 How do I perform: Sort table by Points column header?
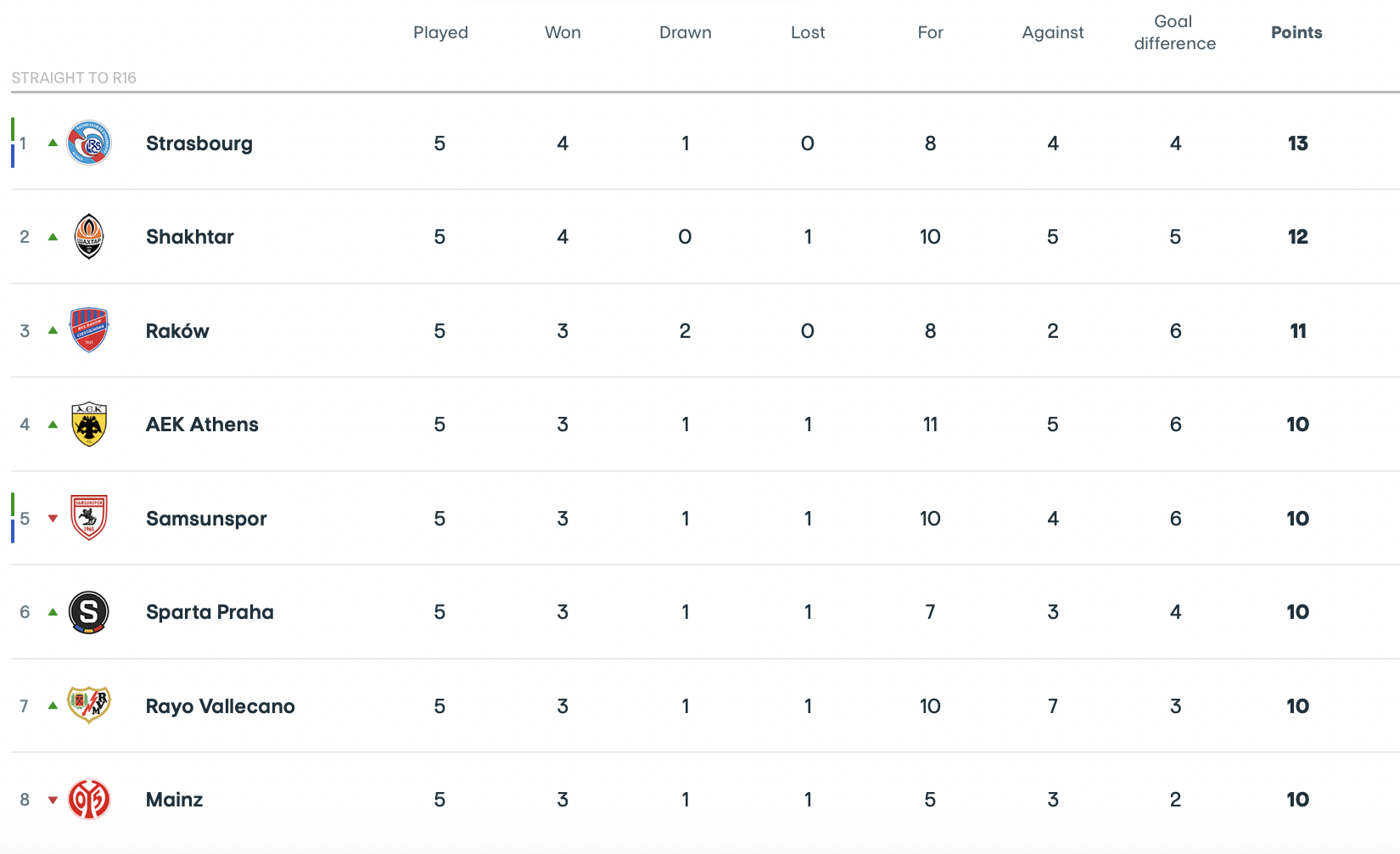pos(1296,32)
